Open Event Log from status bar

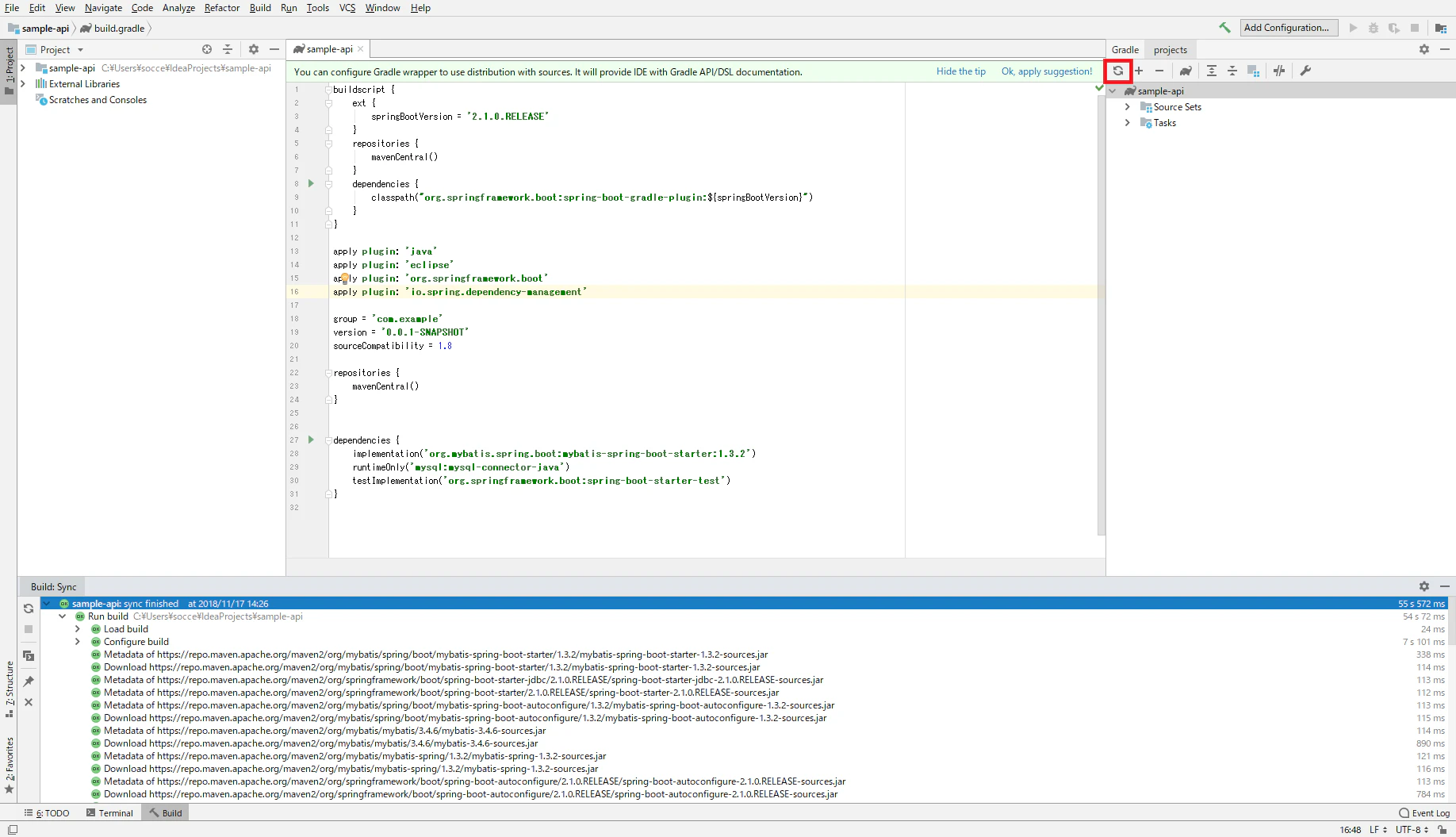1424,813
